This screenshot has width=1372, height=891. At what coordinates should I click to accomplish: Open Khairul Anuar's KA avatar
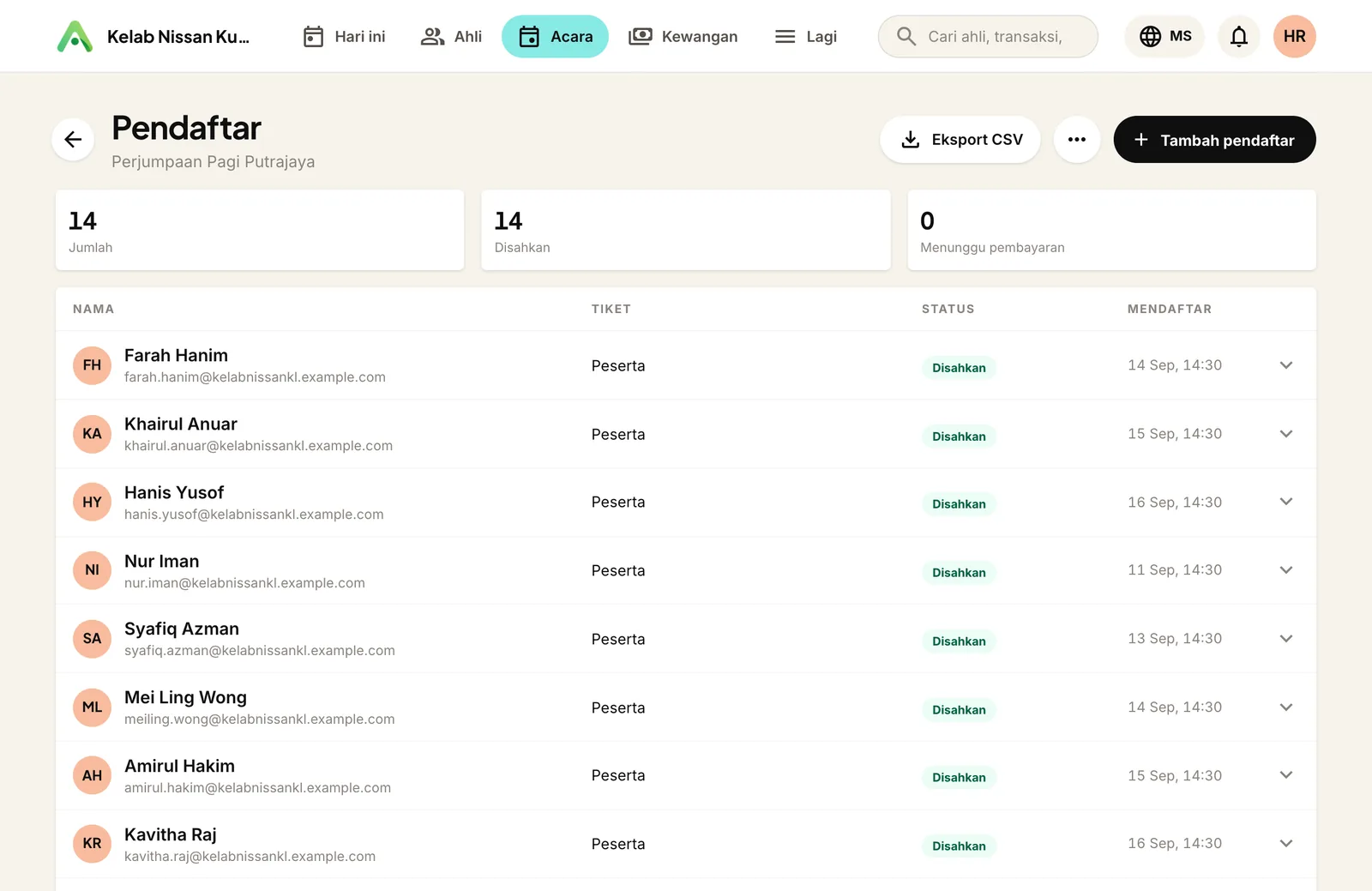(92, 434)
